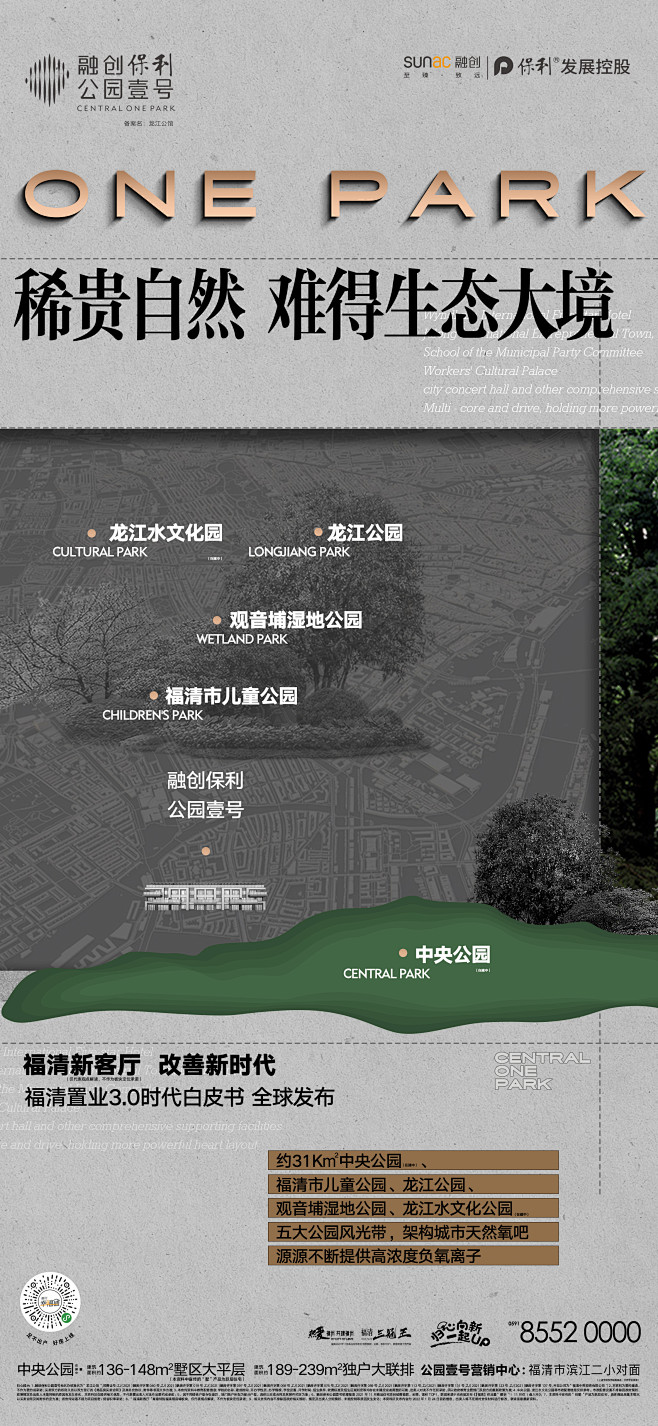Click the italic text School of the Municipal Party Committee
This screenshot has width=658, height=1426.
point(533,352)
